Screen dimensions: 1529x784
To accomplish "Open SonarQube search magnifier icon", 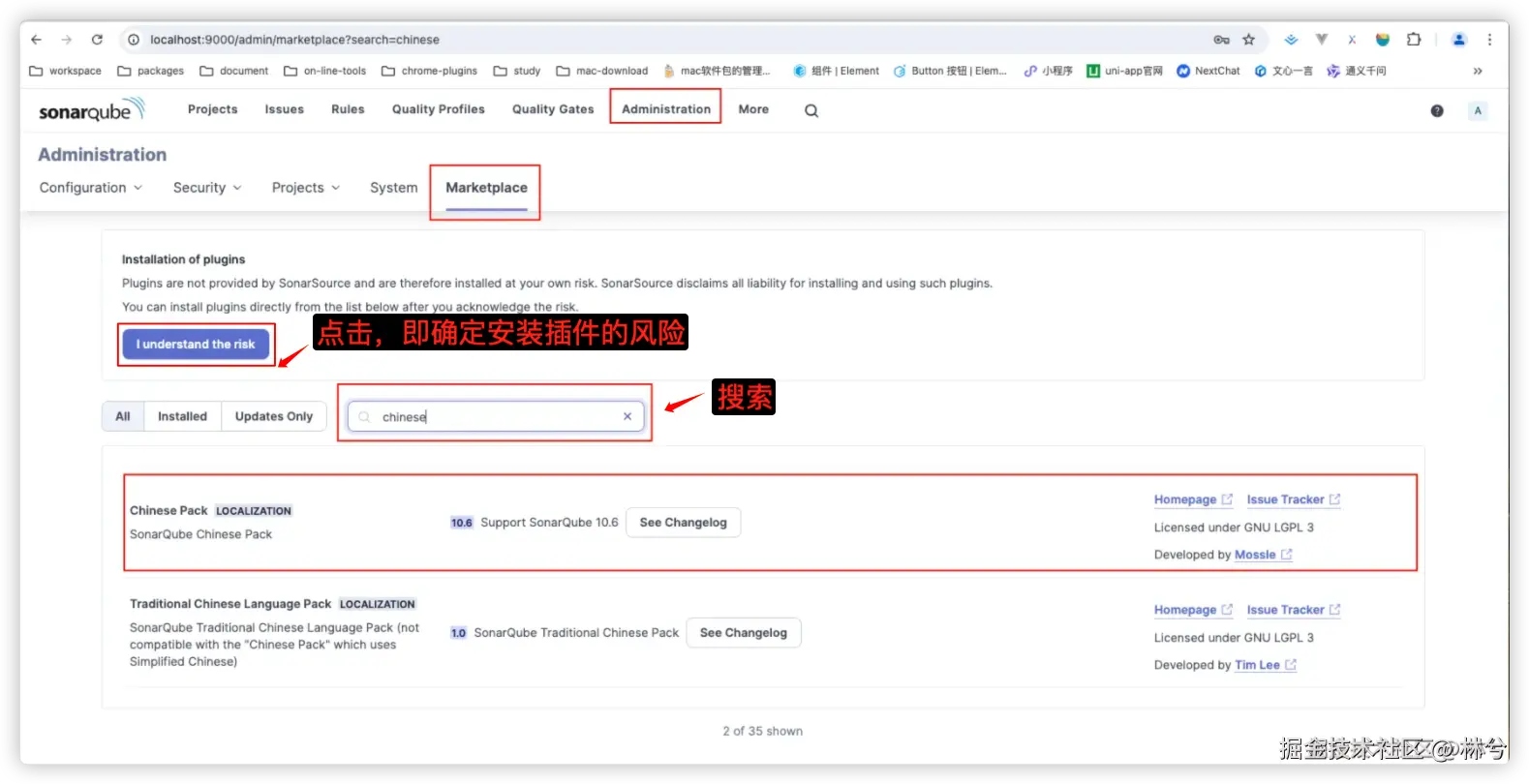I will (x=811, y=110).
